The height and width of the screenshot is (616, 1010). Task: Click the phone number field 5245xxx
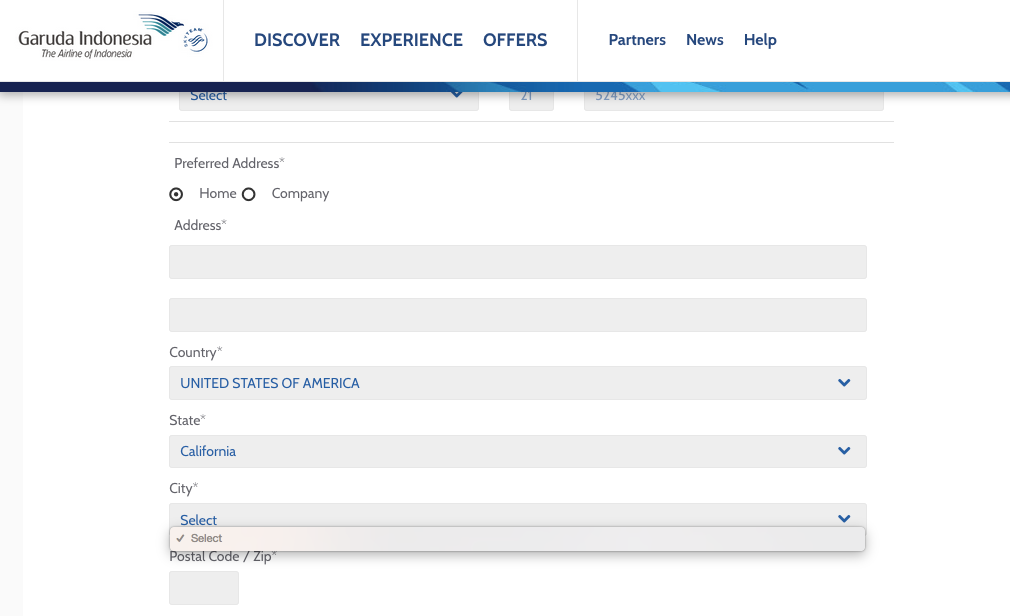click(733, 99)
